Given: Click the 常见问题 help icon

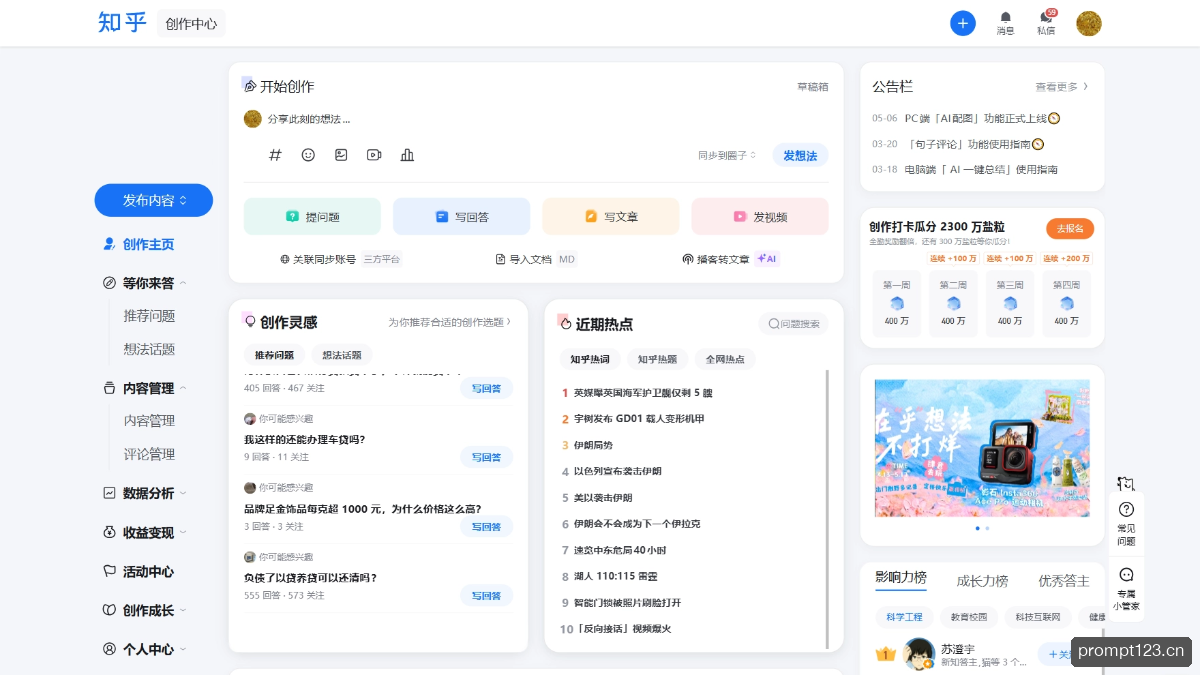Looking at the screenshot, I should 1126,522.
